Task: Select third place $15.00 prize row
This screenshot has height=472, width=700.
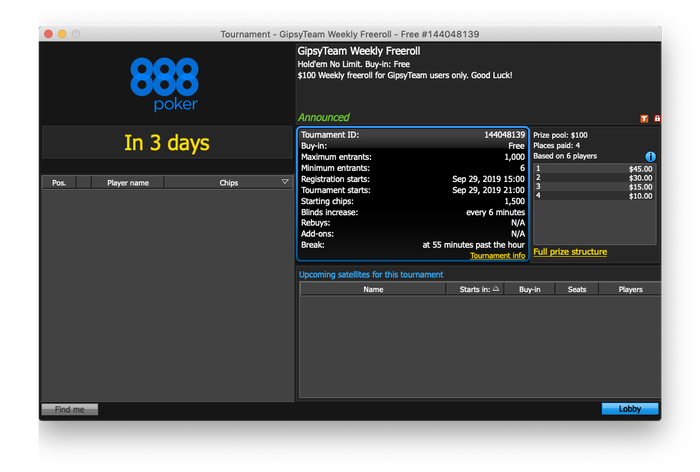Action: click(x=594, y=187)
